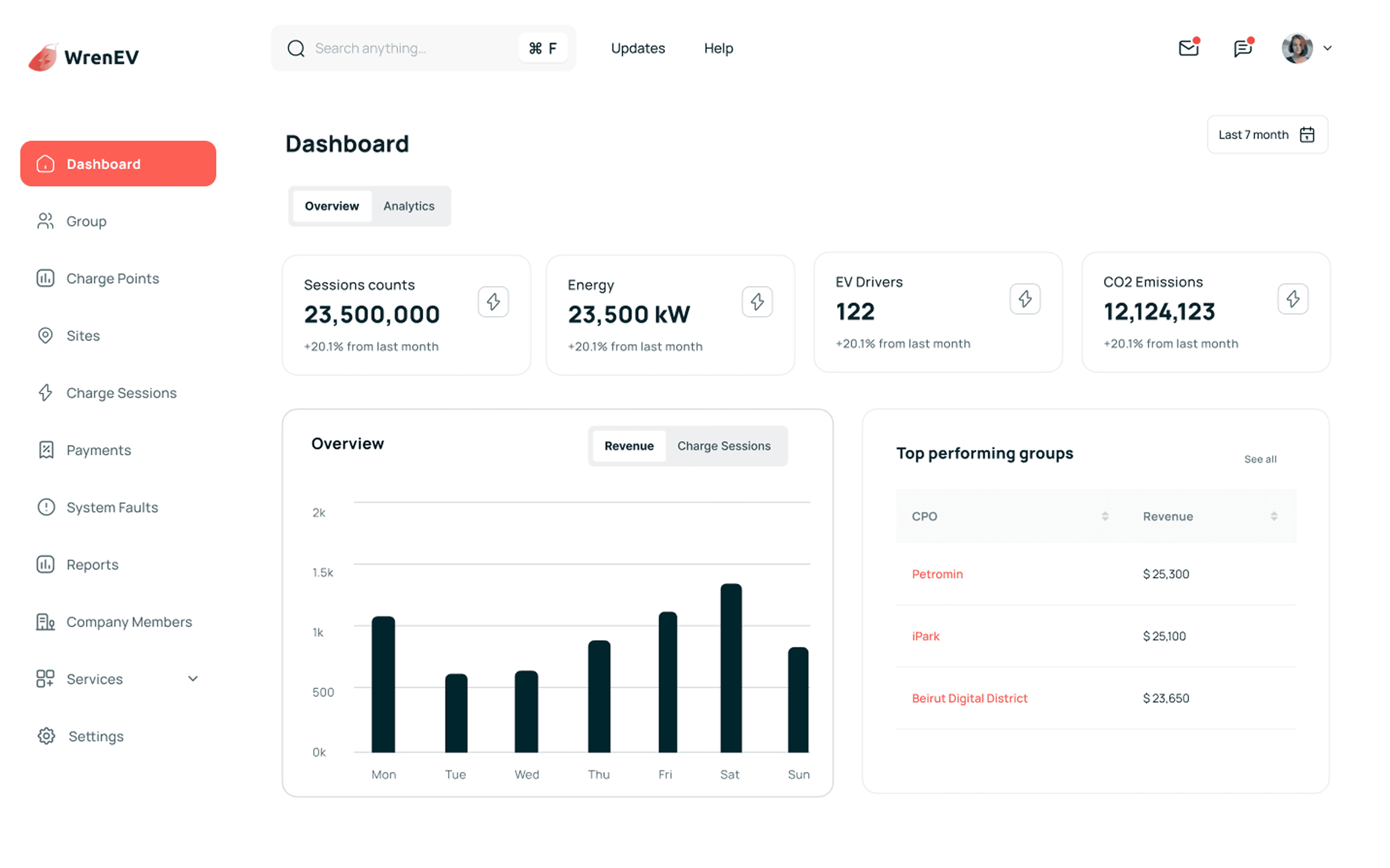The width and height of the screenshot is (1390, 868).
Task: Click the $ 25,100 revenue value
Action: [1164, 636]
